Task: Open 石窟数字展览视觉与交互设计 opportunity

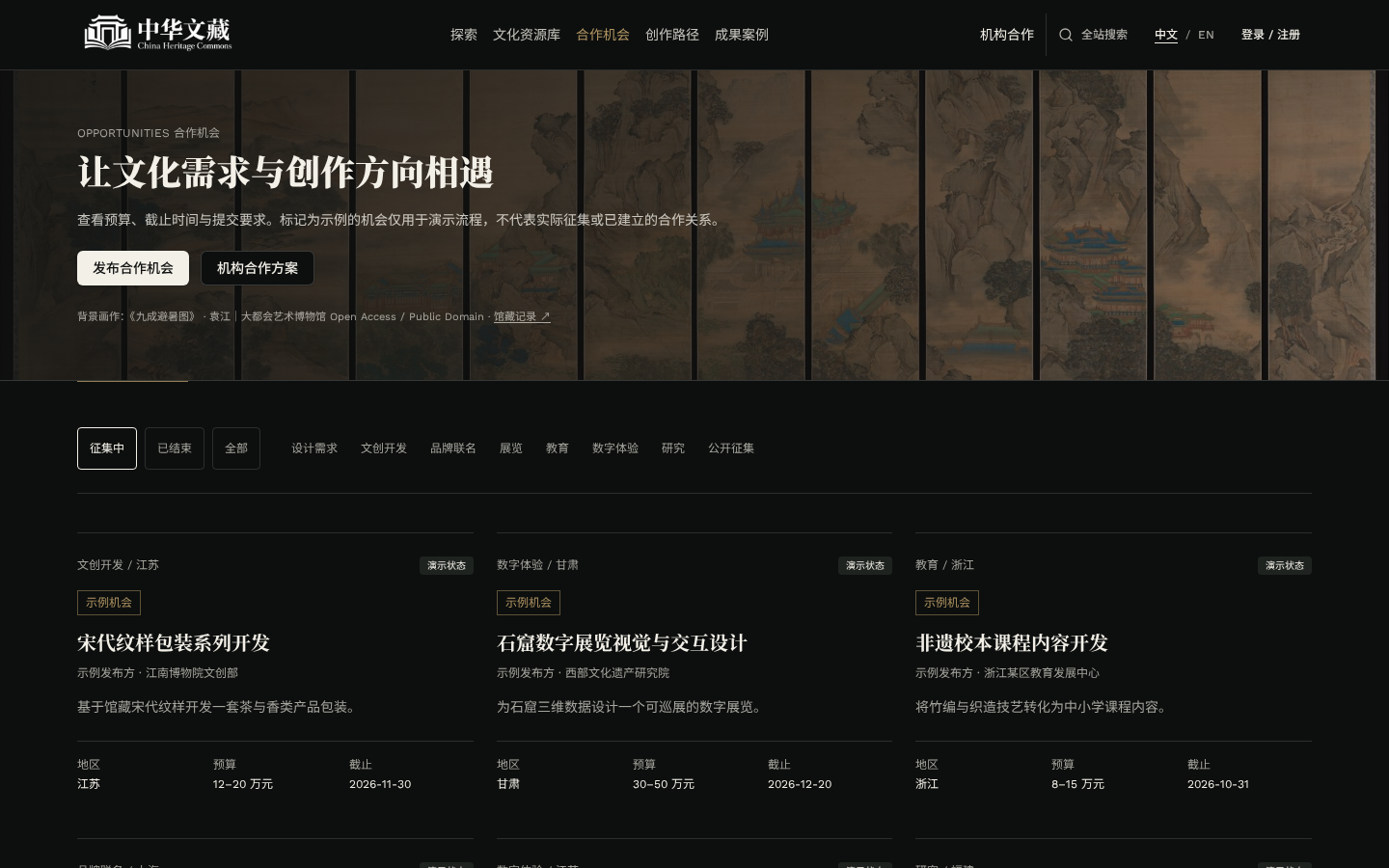Action: 622,643
